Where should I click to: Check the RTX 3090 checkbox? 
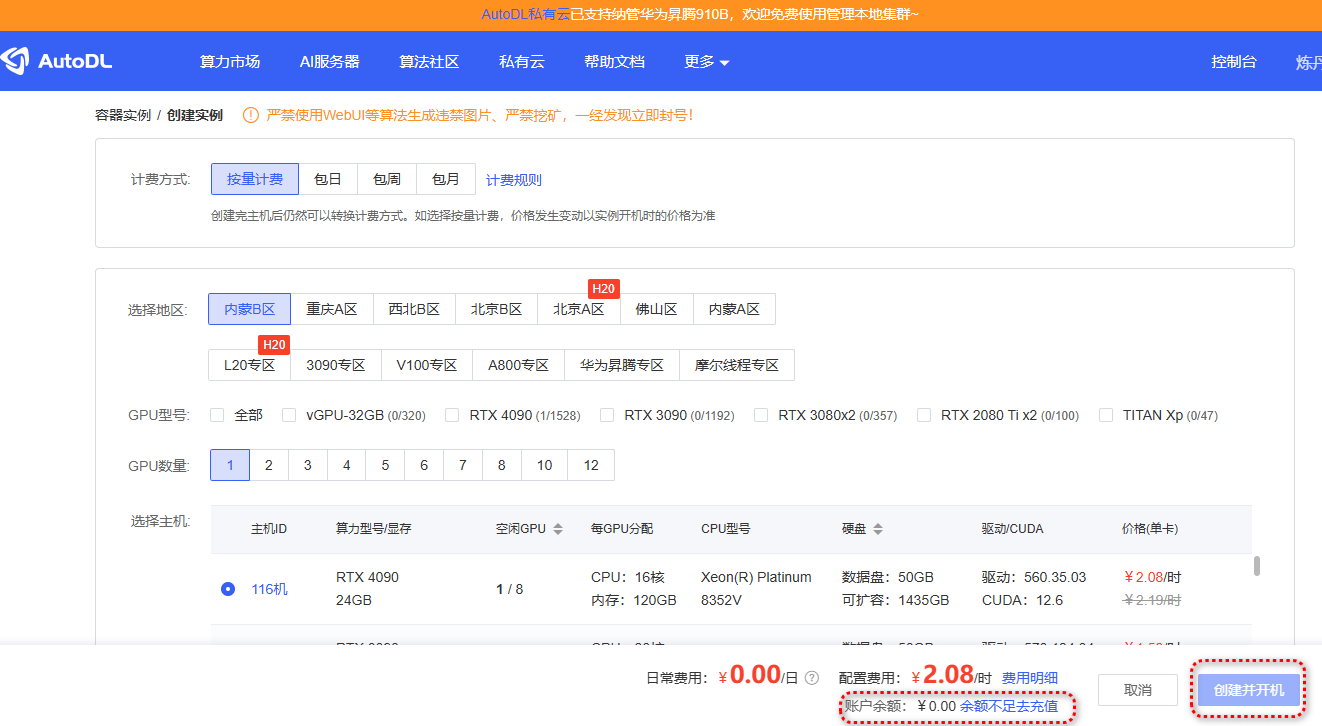point(607,415)
